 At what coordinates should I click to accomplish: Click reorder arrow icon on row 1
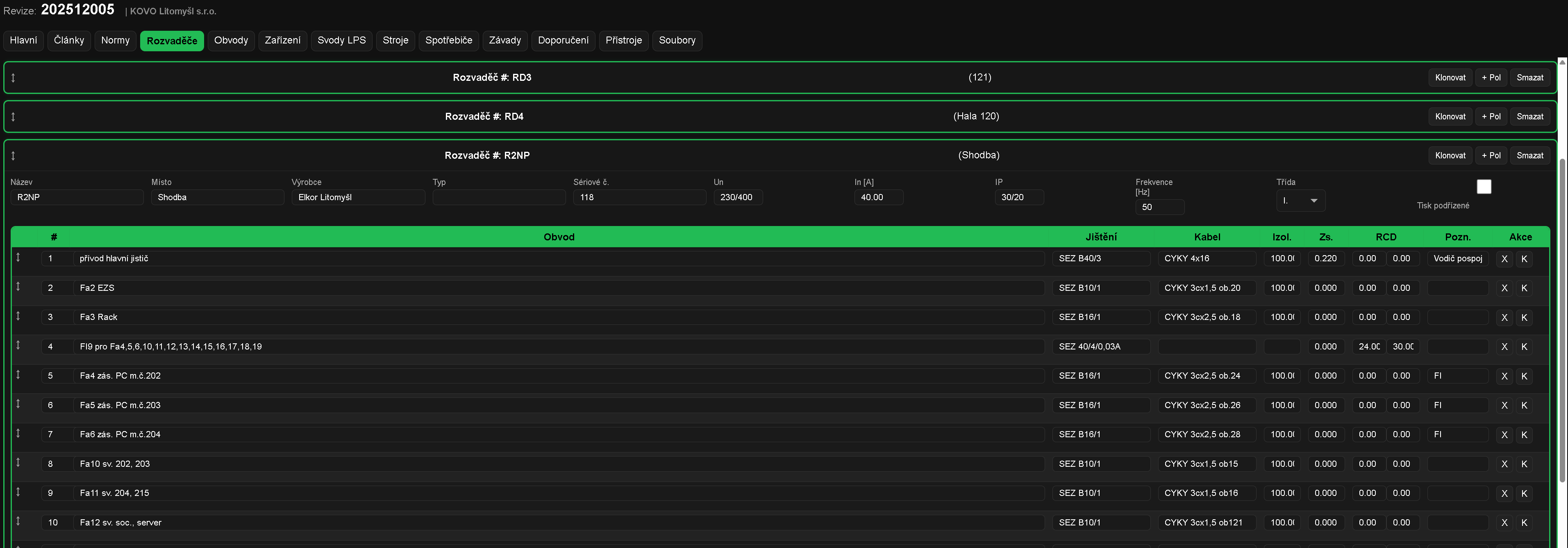click(x=18, y=258)
